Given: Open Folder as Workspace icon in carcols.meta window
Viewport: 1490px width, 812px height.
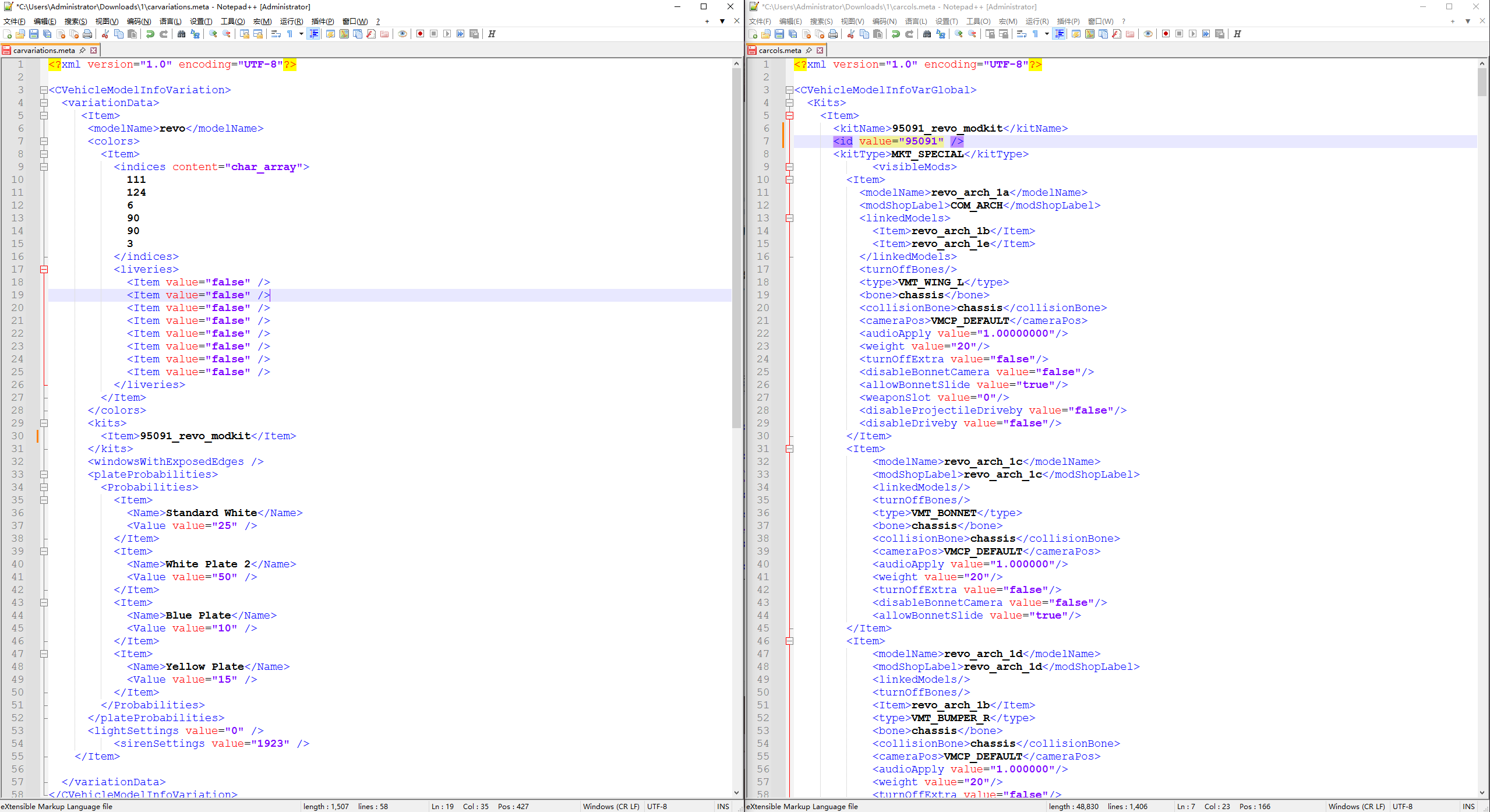Looking at the screenshot, I should pyautogui.click(x=1130, y=34).
